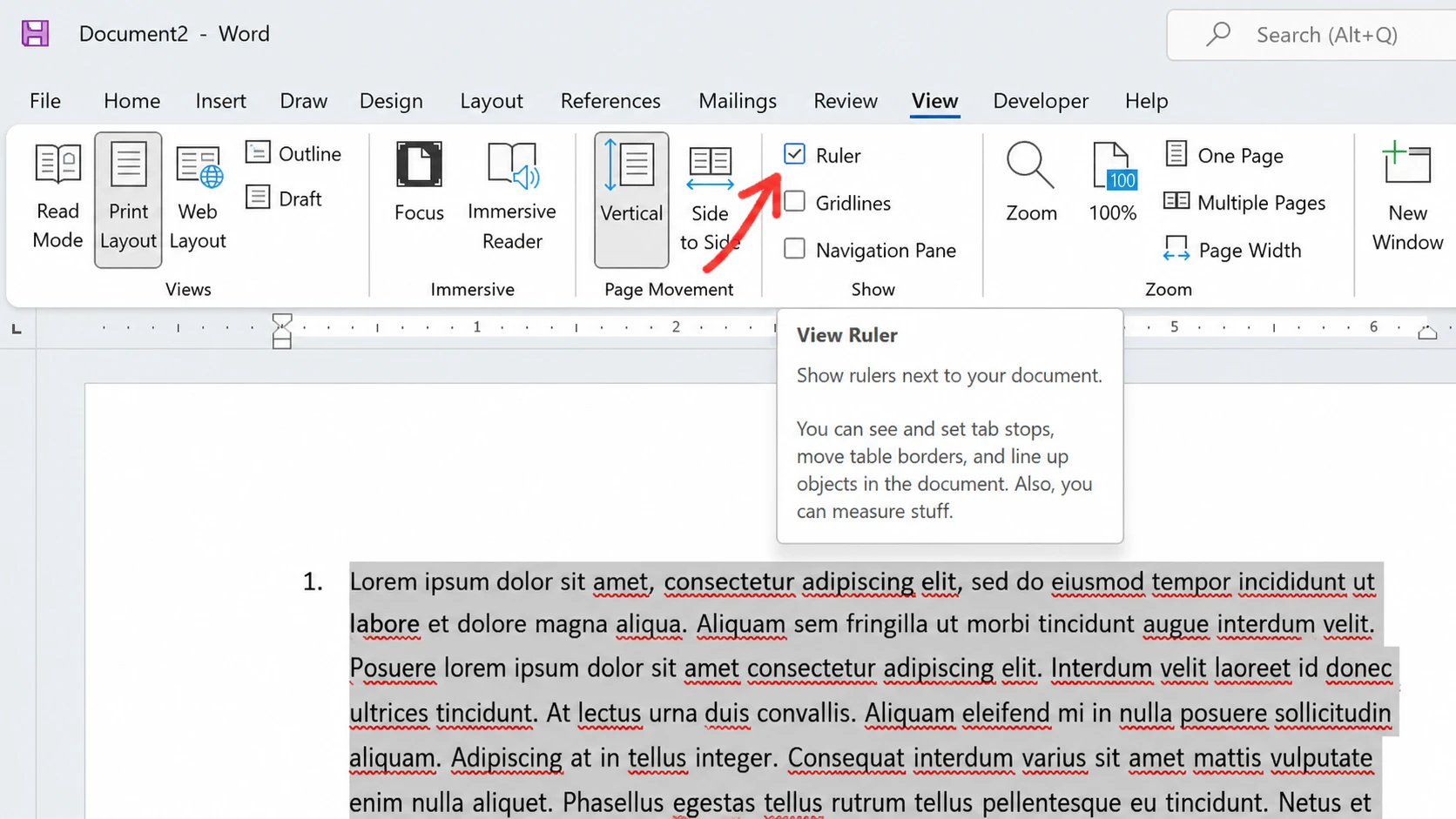This screenshot has height=819, width=1456.
Task: Enable the Navigation Pane checkbox
Action: 794,248
